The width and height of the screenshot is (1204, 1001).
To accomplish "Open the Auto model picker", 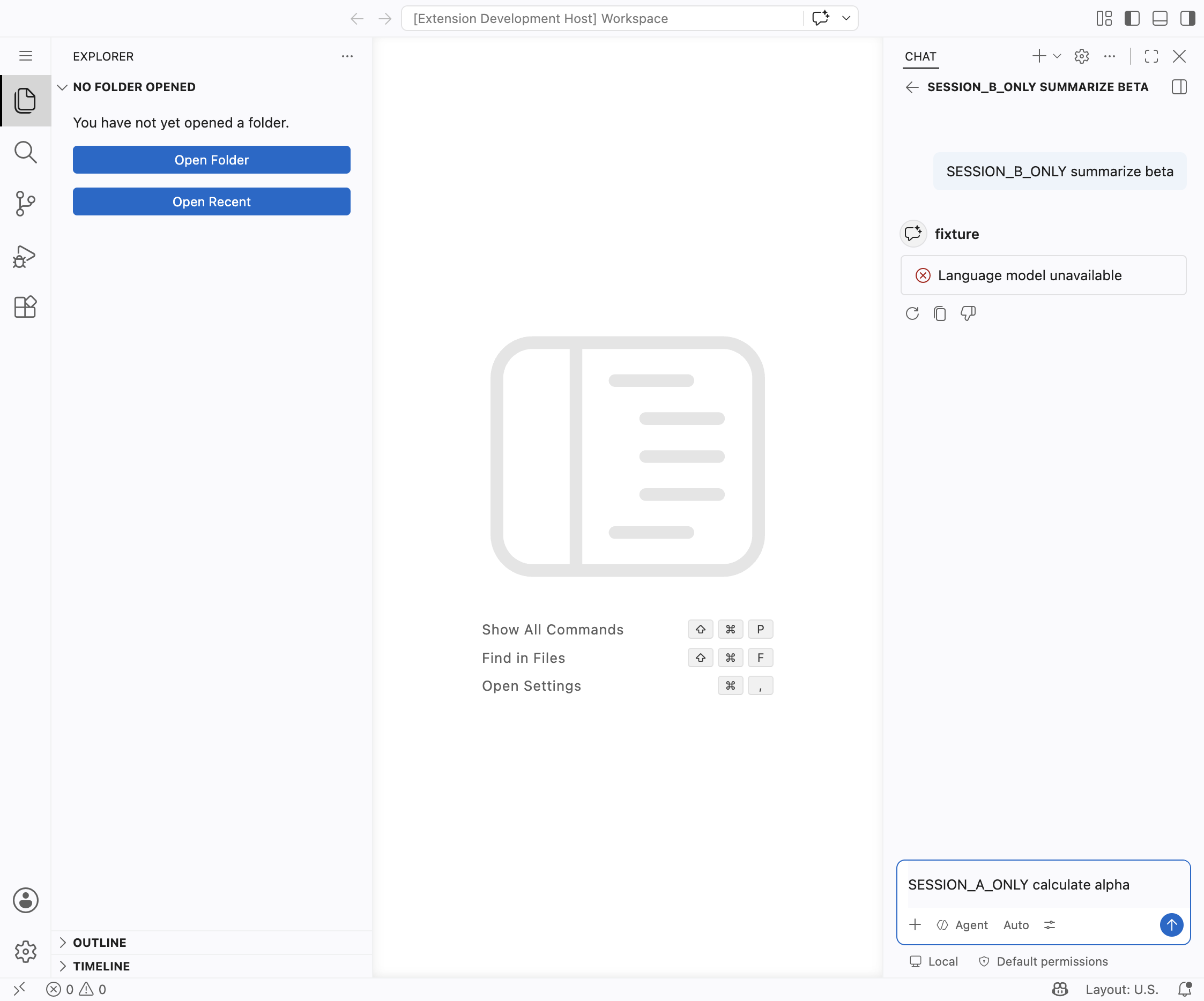I will pyautogui.click(x=1016, y=925).
